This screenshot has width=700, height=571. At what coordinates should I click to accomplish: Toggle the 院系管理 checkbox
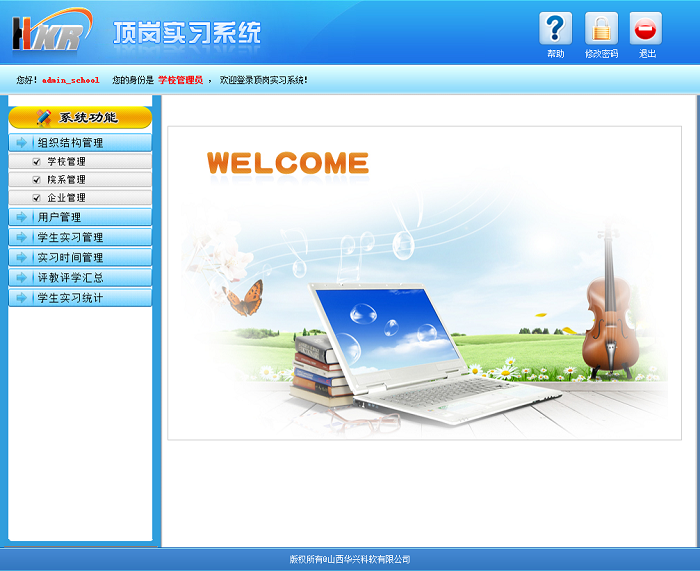click(x=37, y=179)
